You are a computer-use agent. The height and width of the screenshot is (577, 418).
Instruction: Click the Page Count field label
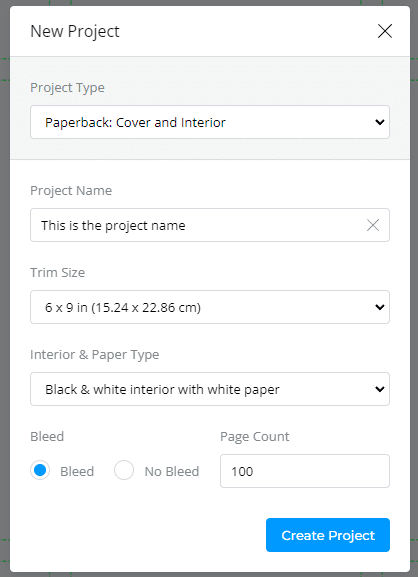coord(255,436)
